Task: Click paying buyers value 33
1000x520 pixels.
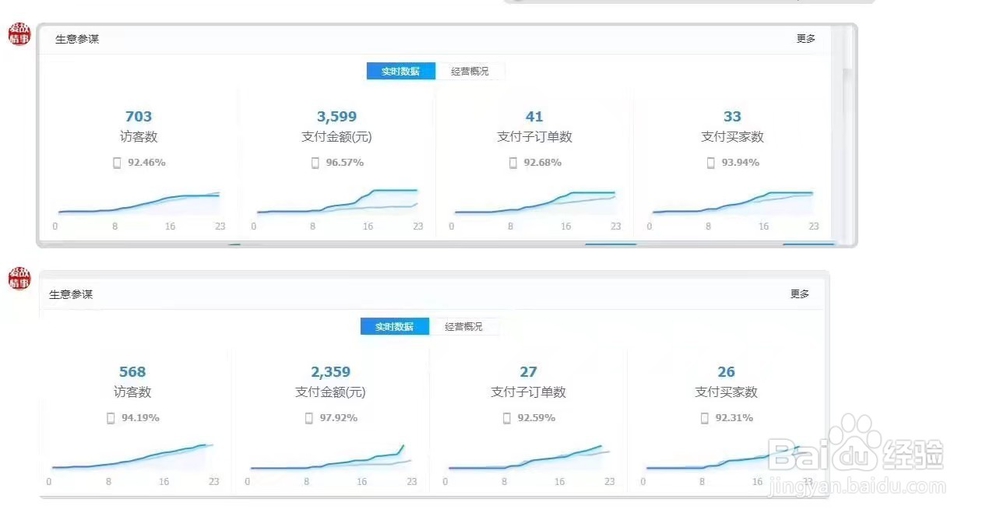Action: tap(732, 116)
